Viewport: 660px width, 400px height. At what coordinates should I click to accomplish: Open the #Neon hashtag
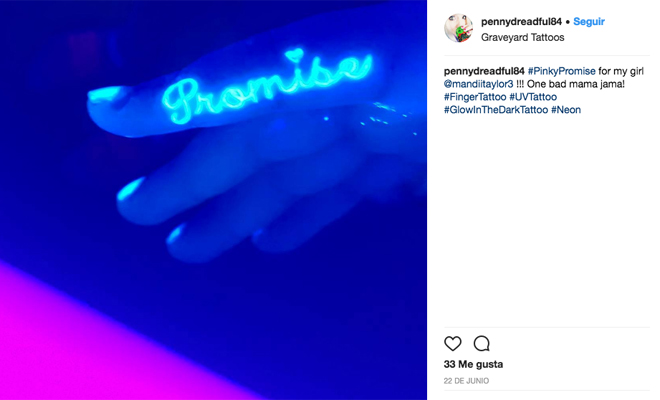(x=566, y=110)
